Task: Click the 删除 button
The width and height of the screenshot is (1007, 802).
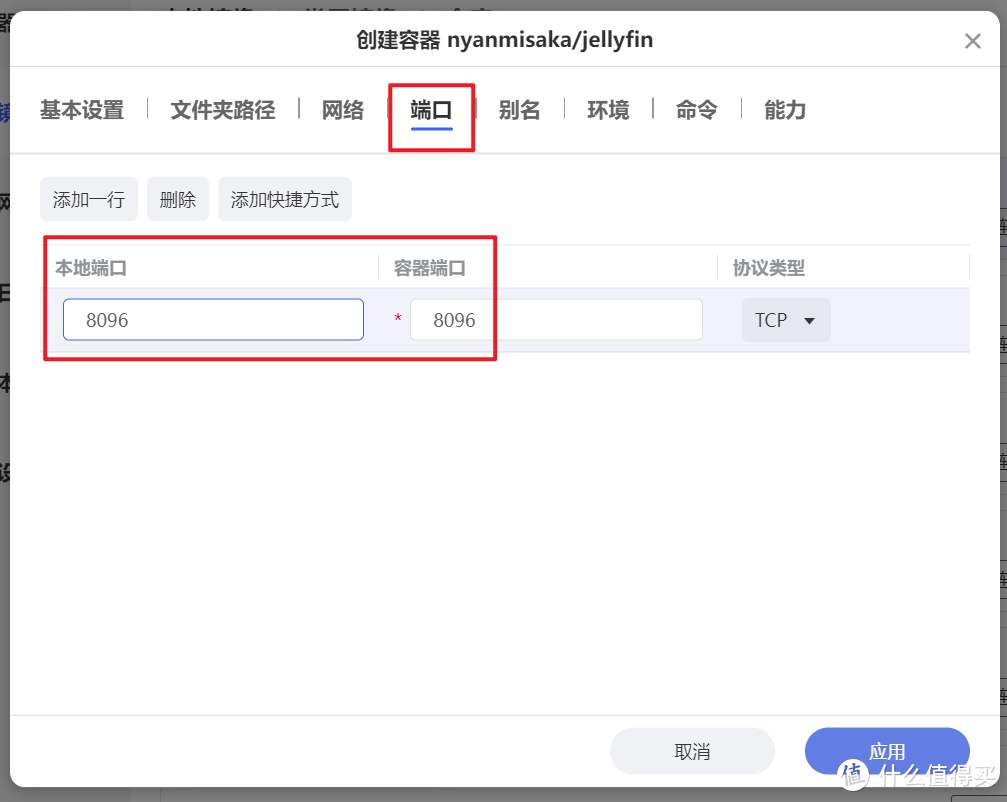Action: pyautogui.click(x=177, y=199)
